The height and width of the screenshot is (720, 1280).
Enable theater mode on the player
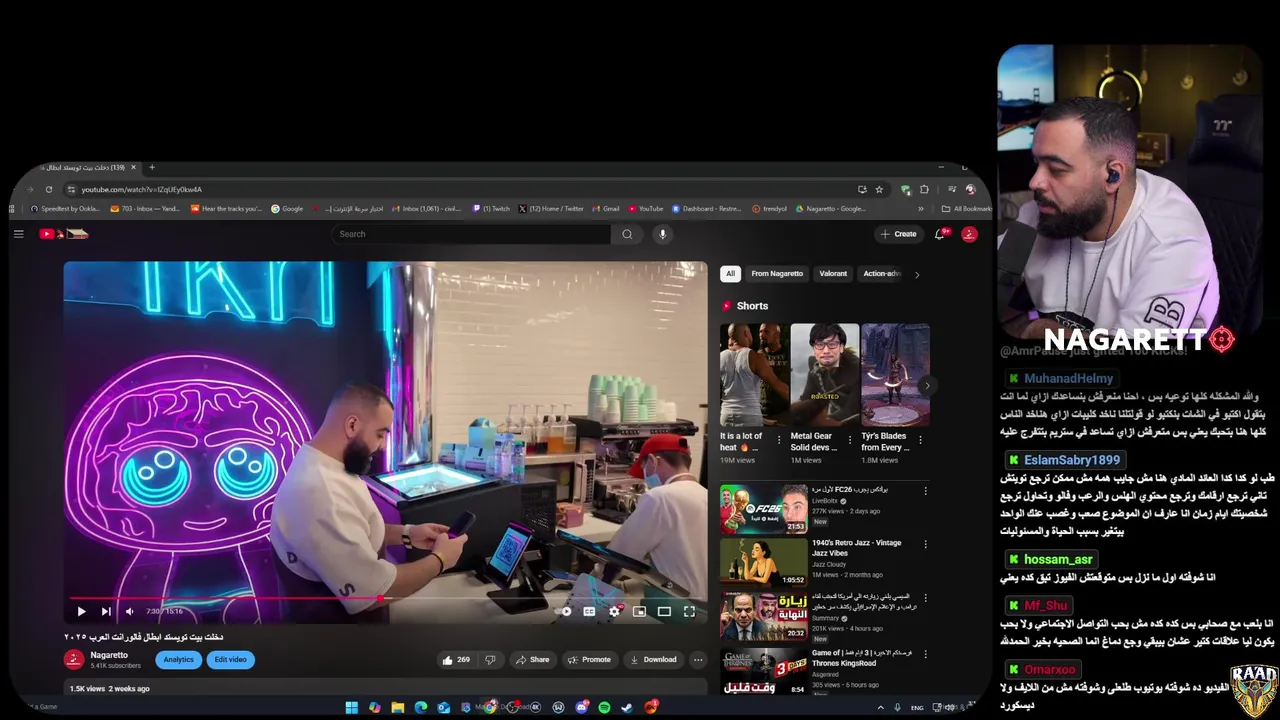(x=664, y=611)
